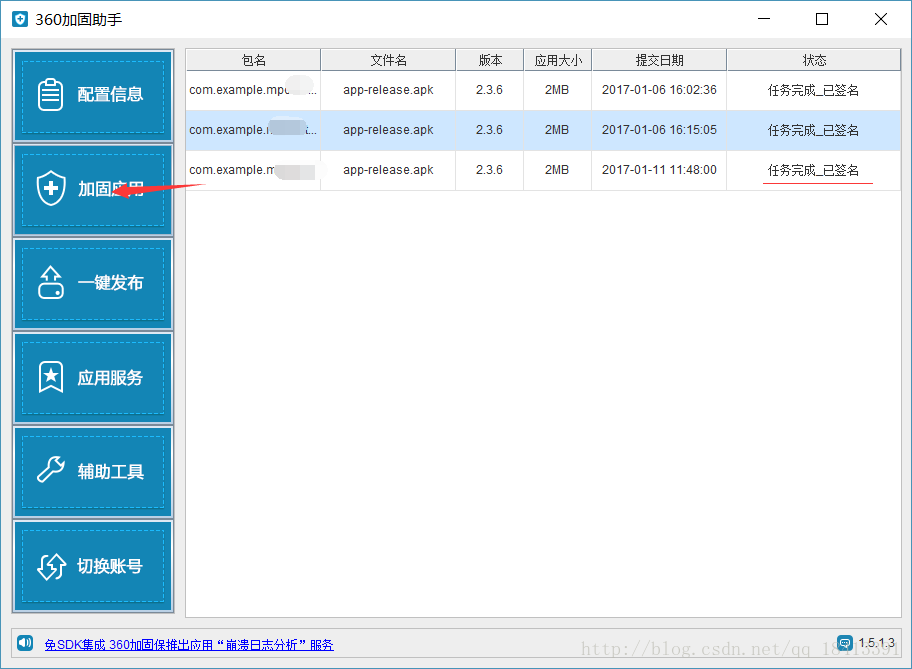Click 任务完成_已签名 status in the 11:48:00 row
The height and width of the screenshot is (669, 912).
tap(813, 170)
